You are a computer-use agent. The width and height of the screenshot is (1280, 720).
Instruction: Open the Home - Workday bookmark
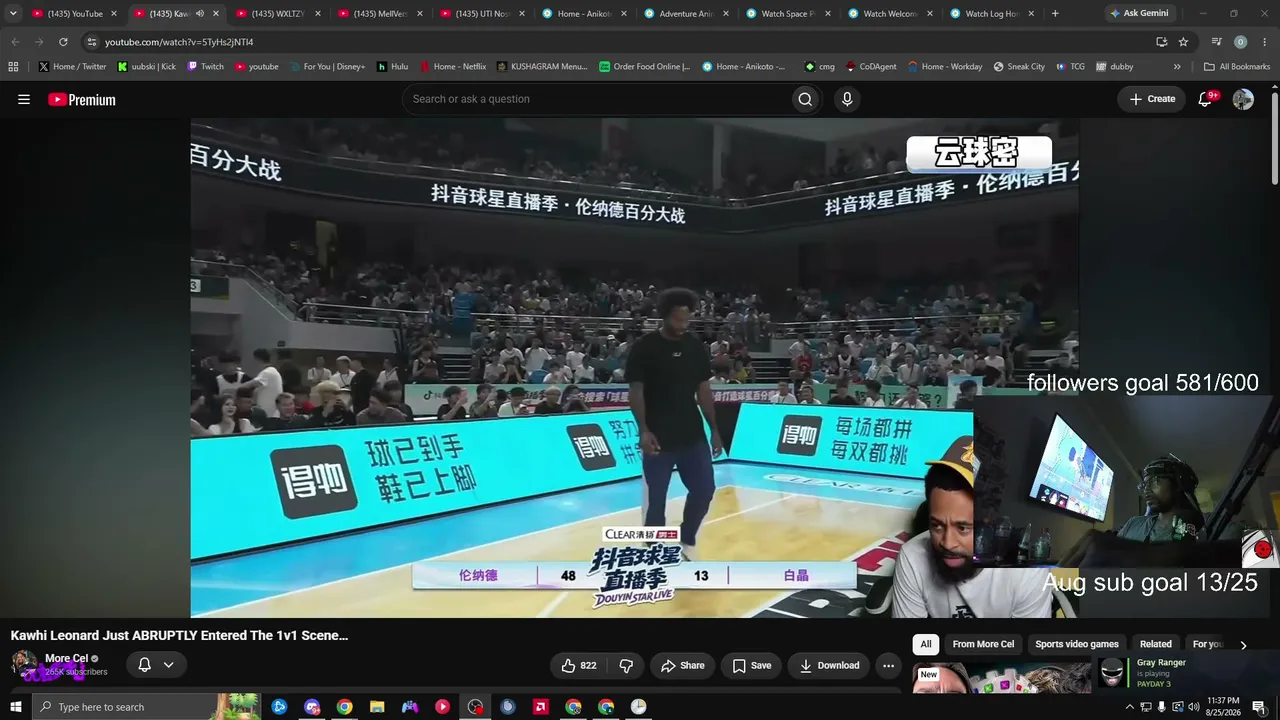pos(945,67)
